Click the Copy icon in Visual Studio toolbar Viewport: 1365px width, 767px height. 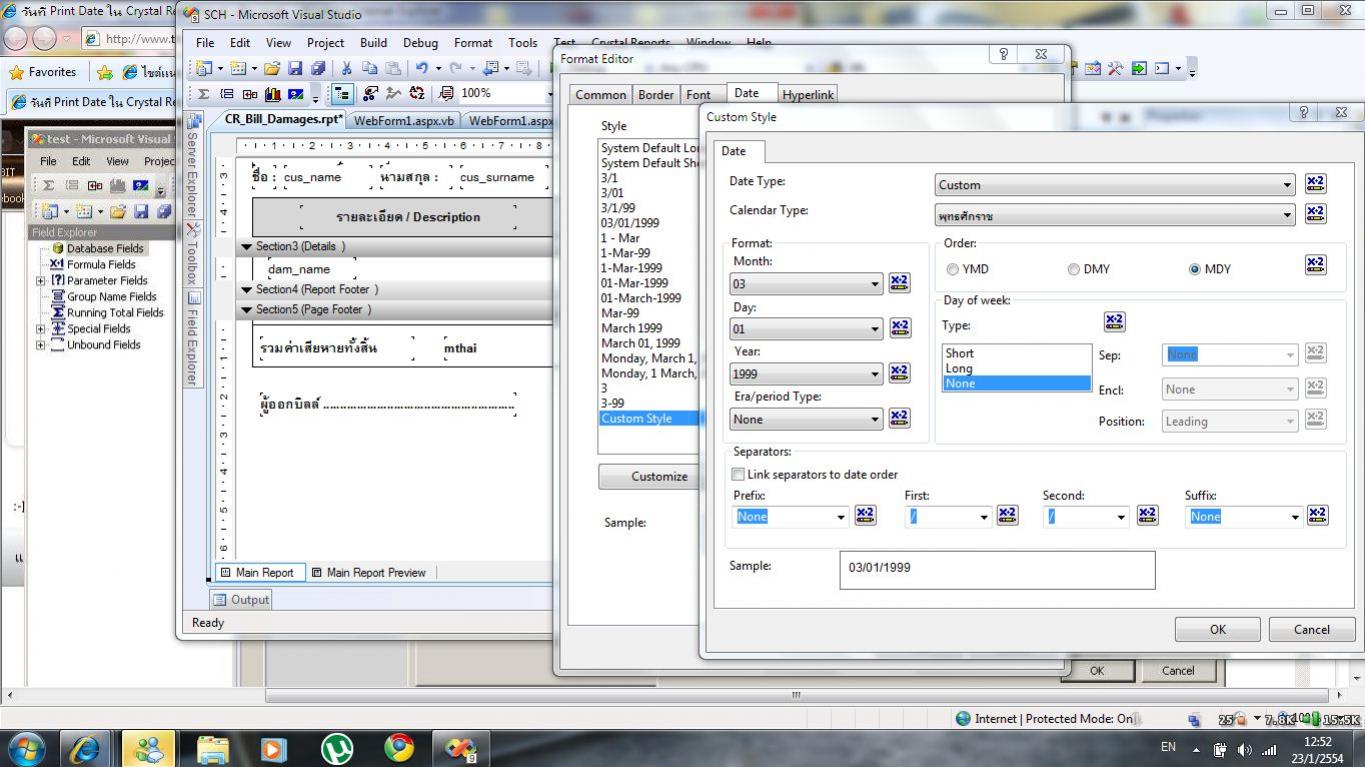[x=370, y=69]
